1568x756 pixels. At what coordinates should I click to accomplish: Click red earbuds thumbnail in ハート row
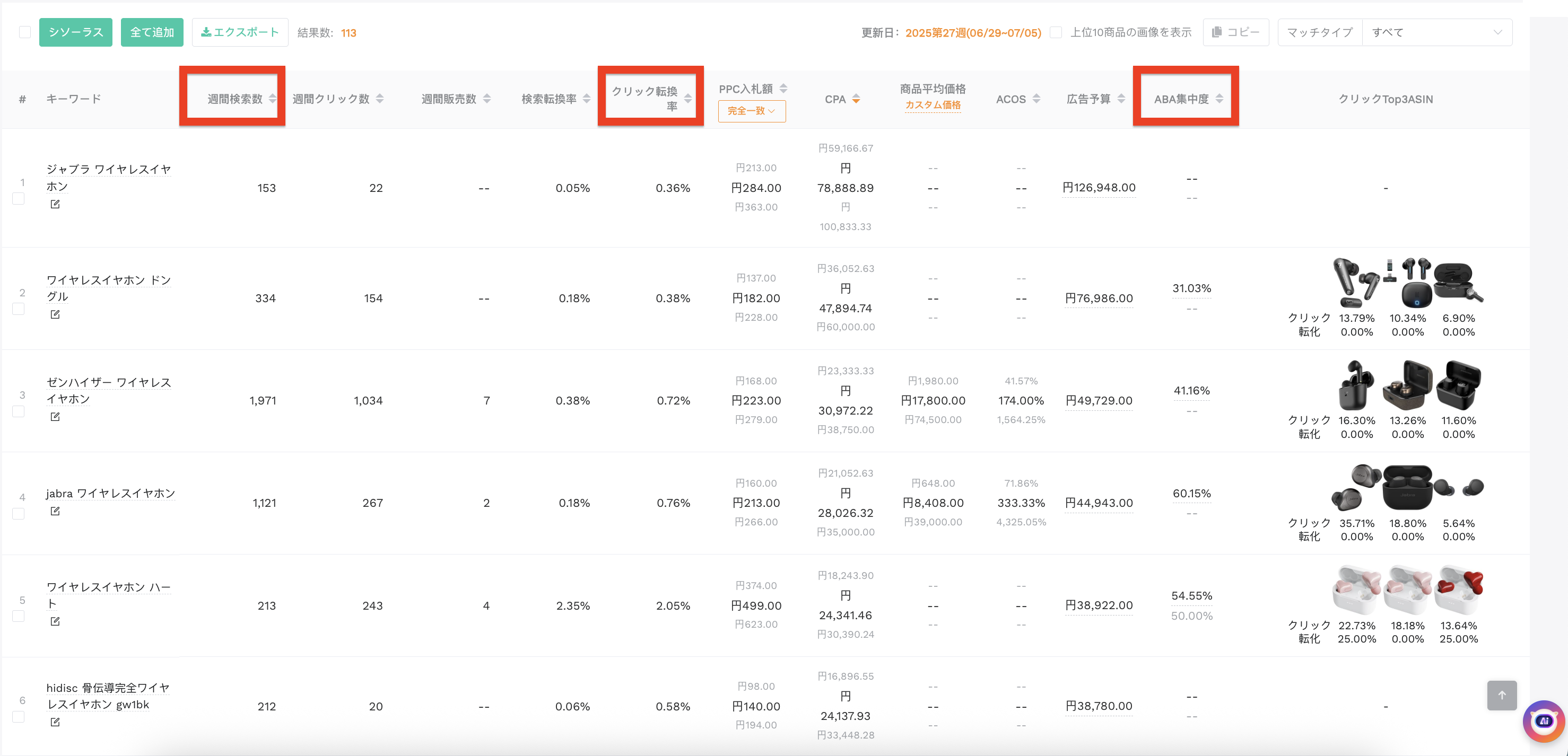tap(1459, 590)
